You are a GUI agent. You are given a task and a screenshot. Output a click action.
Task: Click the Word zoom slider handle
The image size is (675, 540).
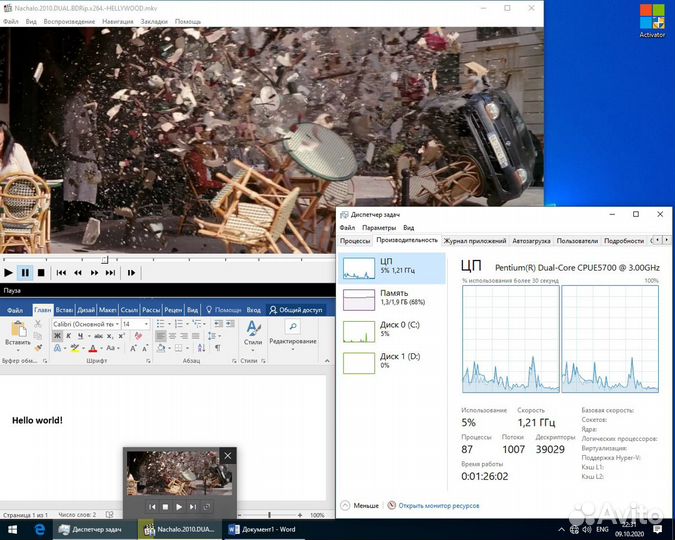pyautogui.click(x=269, y=515)
